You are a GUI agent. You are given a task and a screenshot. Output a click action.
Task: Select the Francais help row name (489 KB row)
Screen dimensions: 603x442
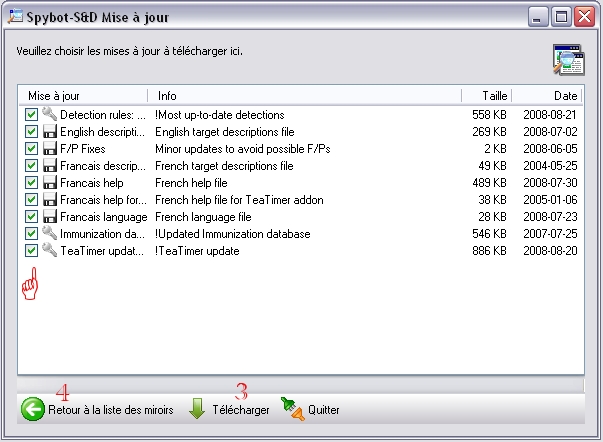click(x=92, y=183)
